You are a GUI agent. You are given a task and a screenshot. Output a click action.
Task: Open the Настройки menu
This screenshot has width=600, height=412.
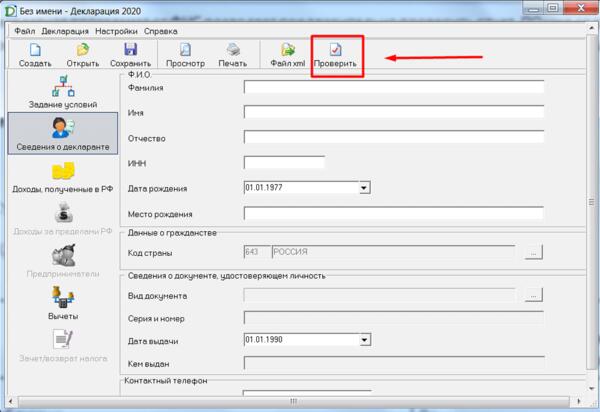116,31
